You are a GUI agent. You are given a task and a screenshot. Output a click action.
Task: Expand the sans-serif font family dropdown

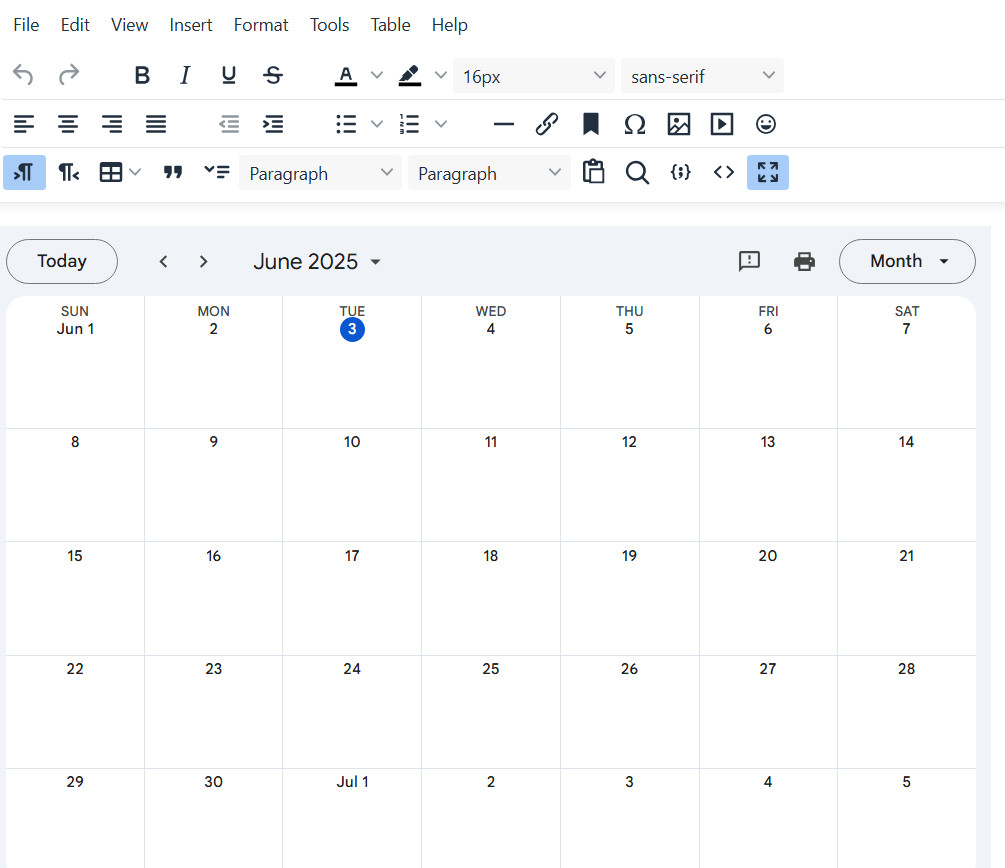(702, 76)
